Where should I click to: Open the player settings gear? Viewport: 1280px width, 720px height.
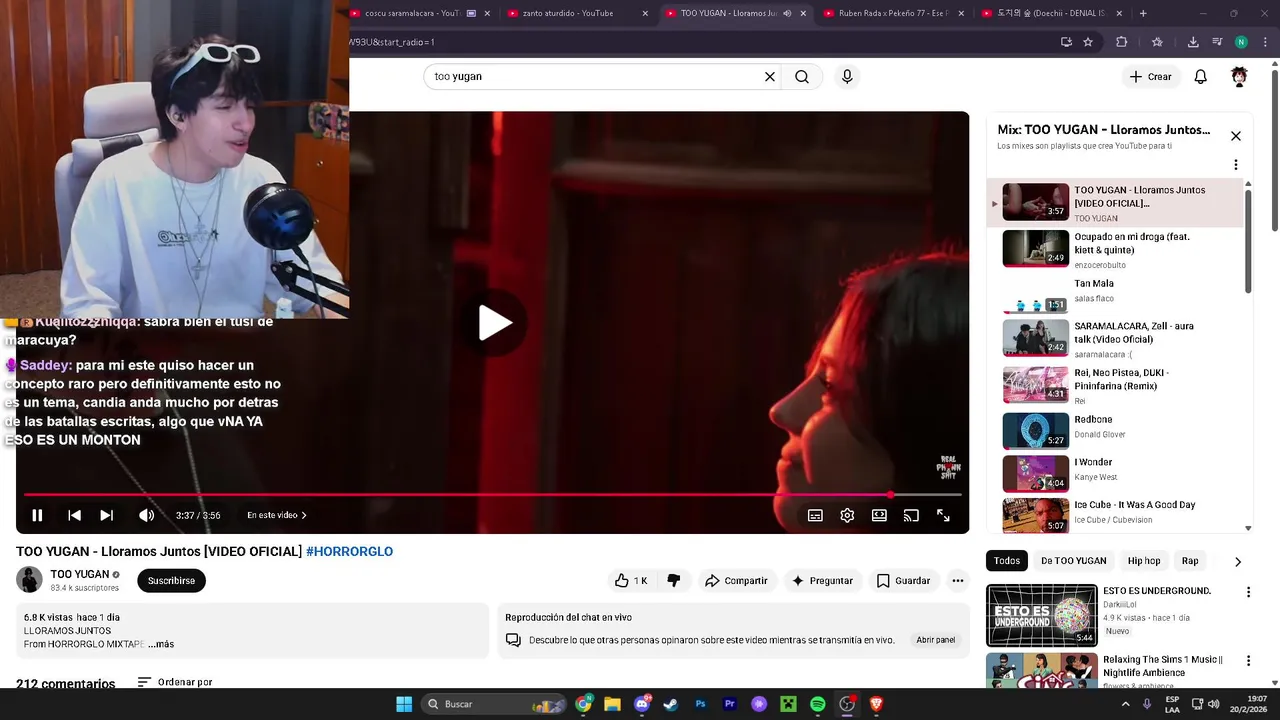point(847,515)
